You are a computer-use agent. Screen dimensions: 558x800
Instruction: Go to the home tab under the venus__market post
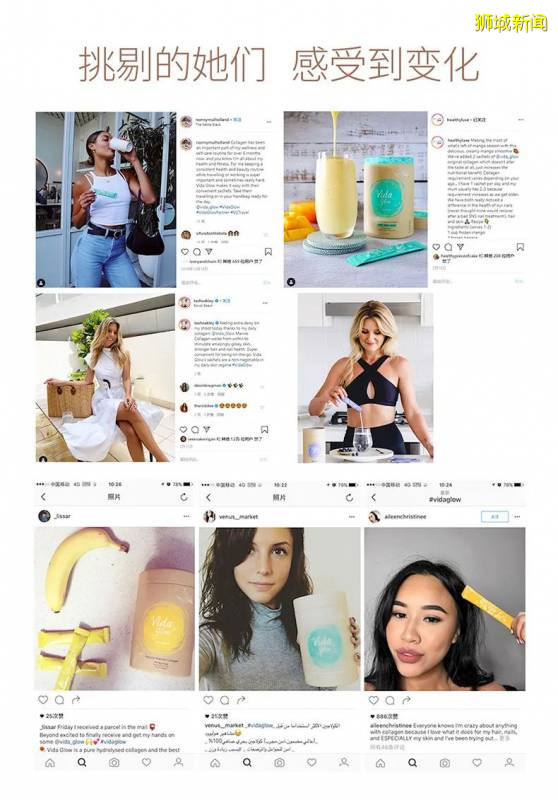point(215,763)
